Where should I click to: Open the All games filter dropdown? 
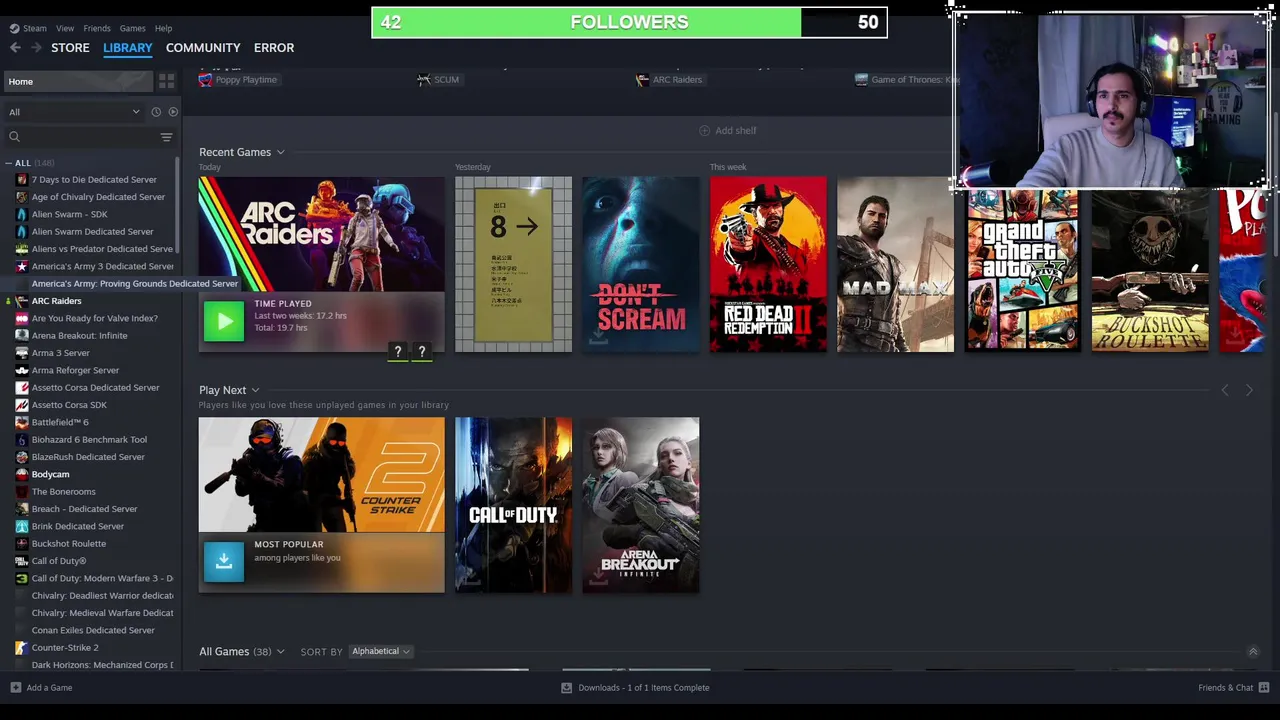tap(74, 112)
